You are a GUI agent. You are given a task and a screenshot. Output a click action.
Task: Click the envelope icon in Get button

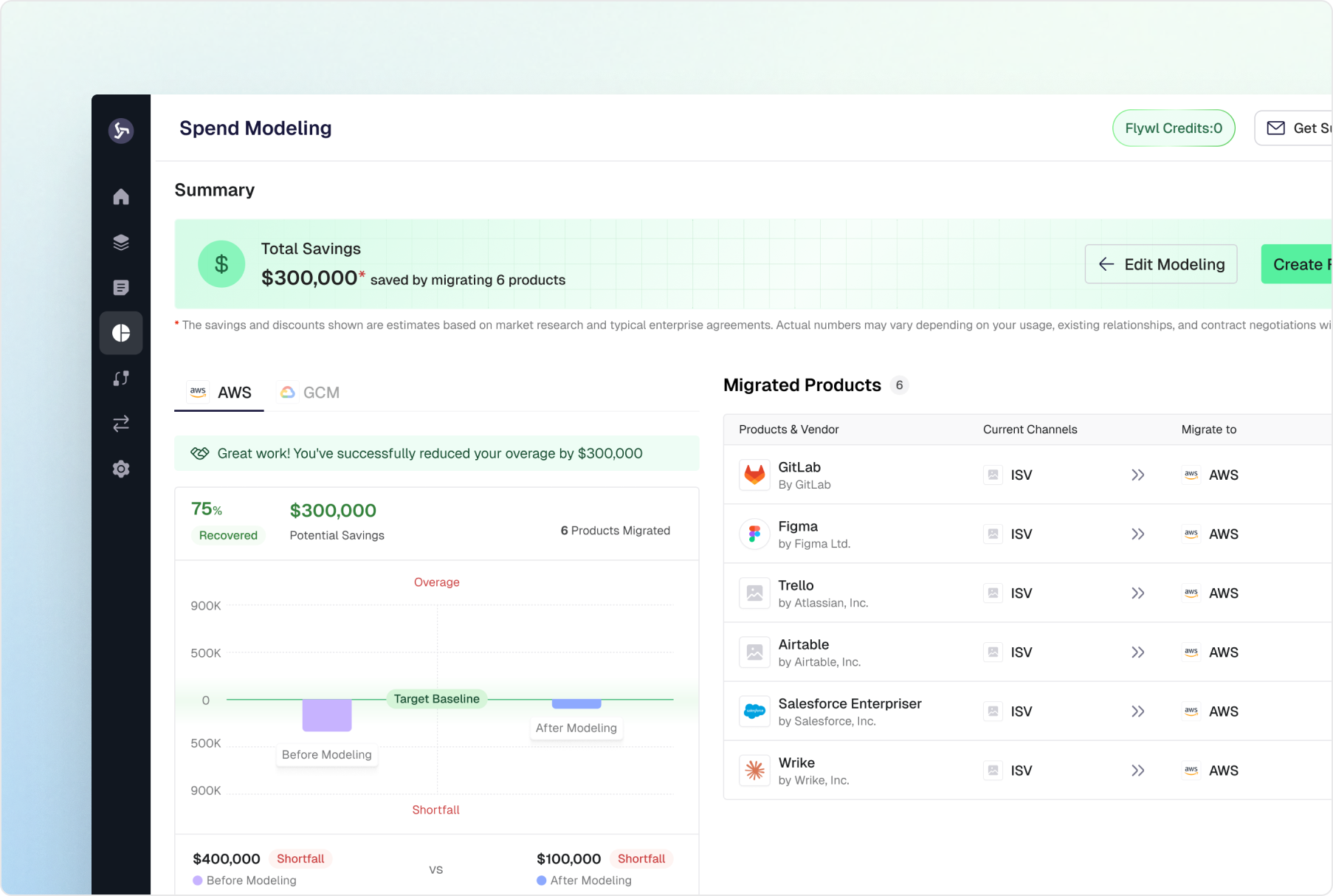pos(1275,128)
